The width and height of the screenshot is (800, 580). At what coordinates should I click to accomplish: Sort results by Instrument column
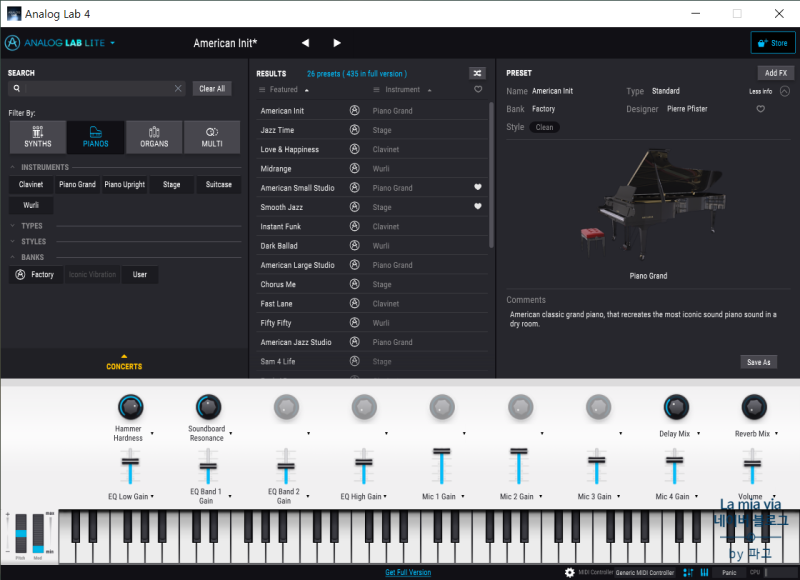(x=403, y=90)
